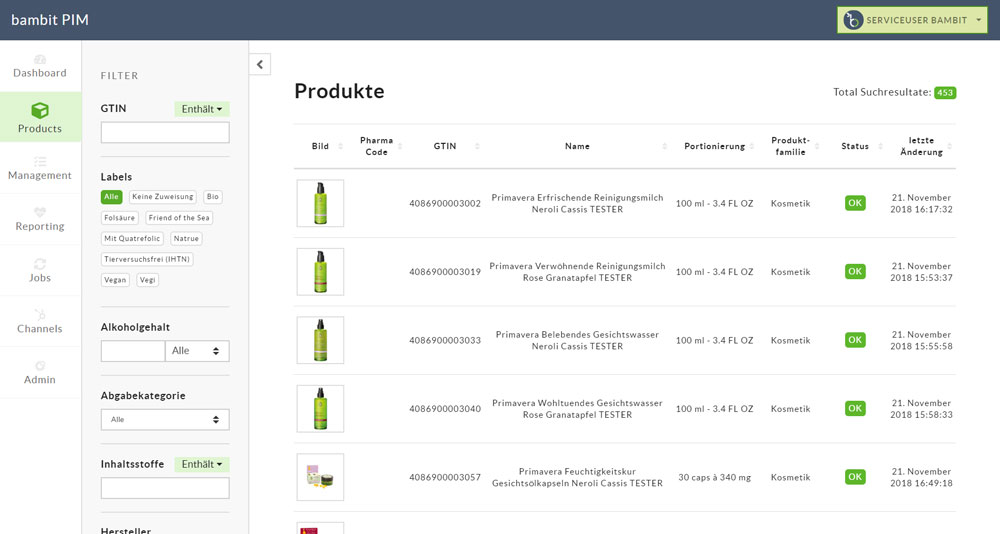Screen dimensions: 1000x534
Task: Click OK status badge for GTIN 4086900003002
Action: [x=855, y=204]
